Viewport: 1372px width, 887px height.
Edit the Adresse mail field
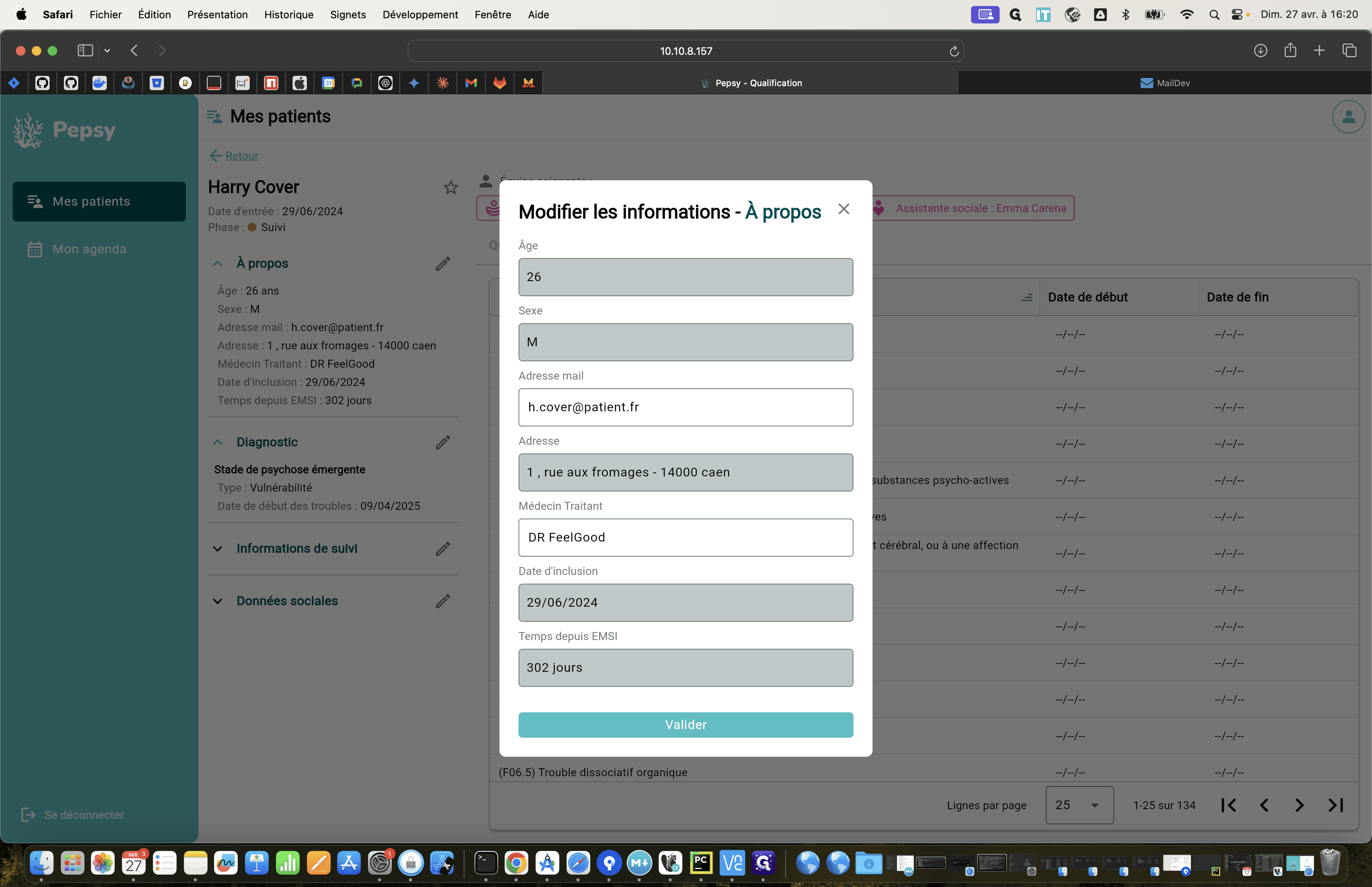pos(685,407)
